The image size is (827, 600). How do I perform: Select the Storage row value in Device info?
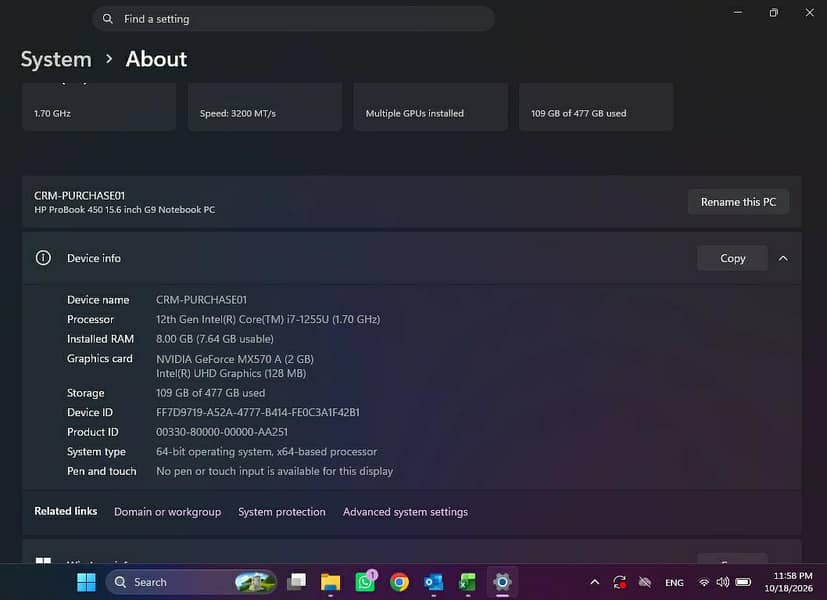(210, 393)
